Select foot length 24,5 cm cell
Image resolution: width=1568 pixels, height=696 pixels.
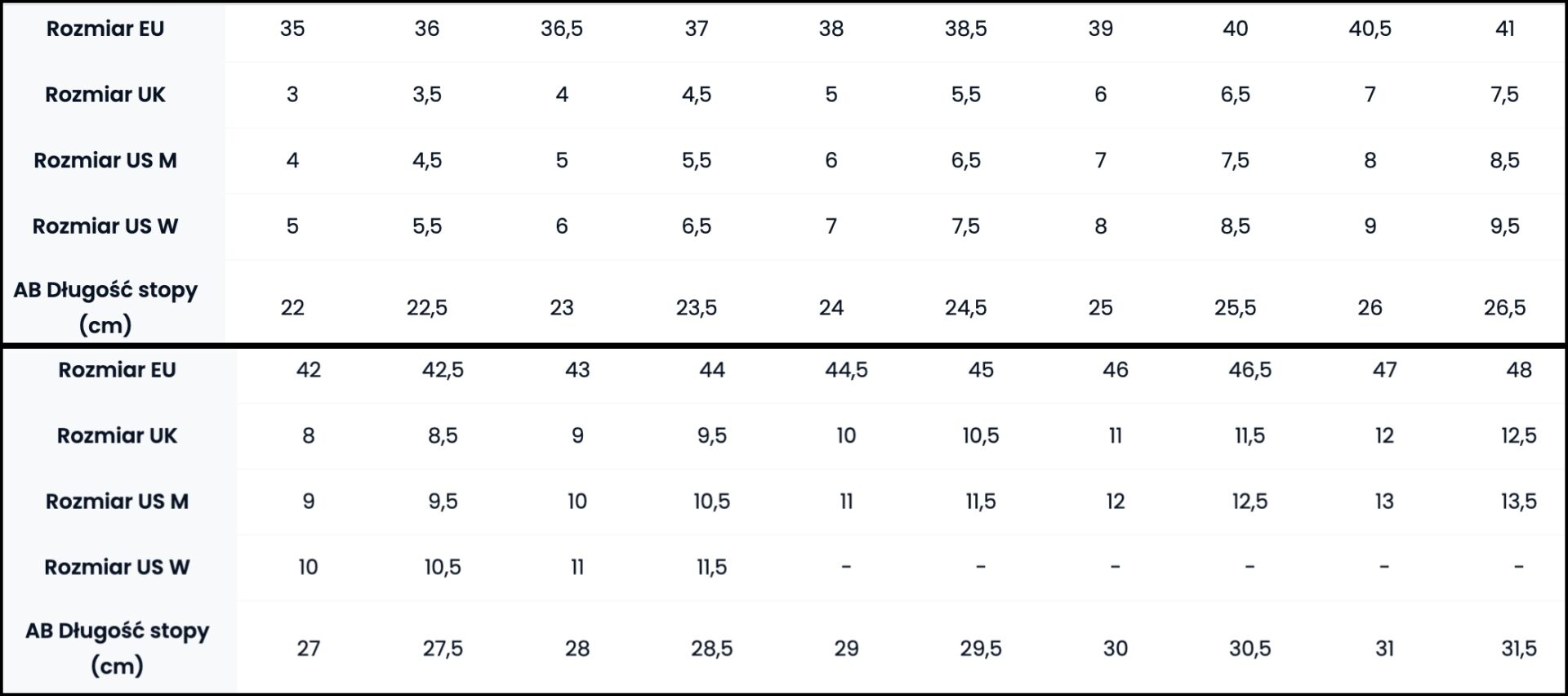(965, 308)
